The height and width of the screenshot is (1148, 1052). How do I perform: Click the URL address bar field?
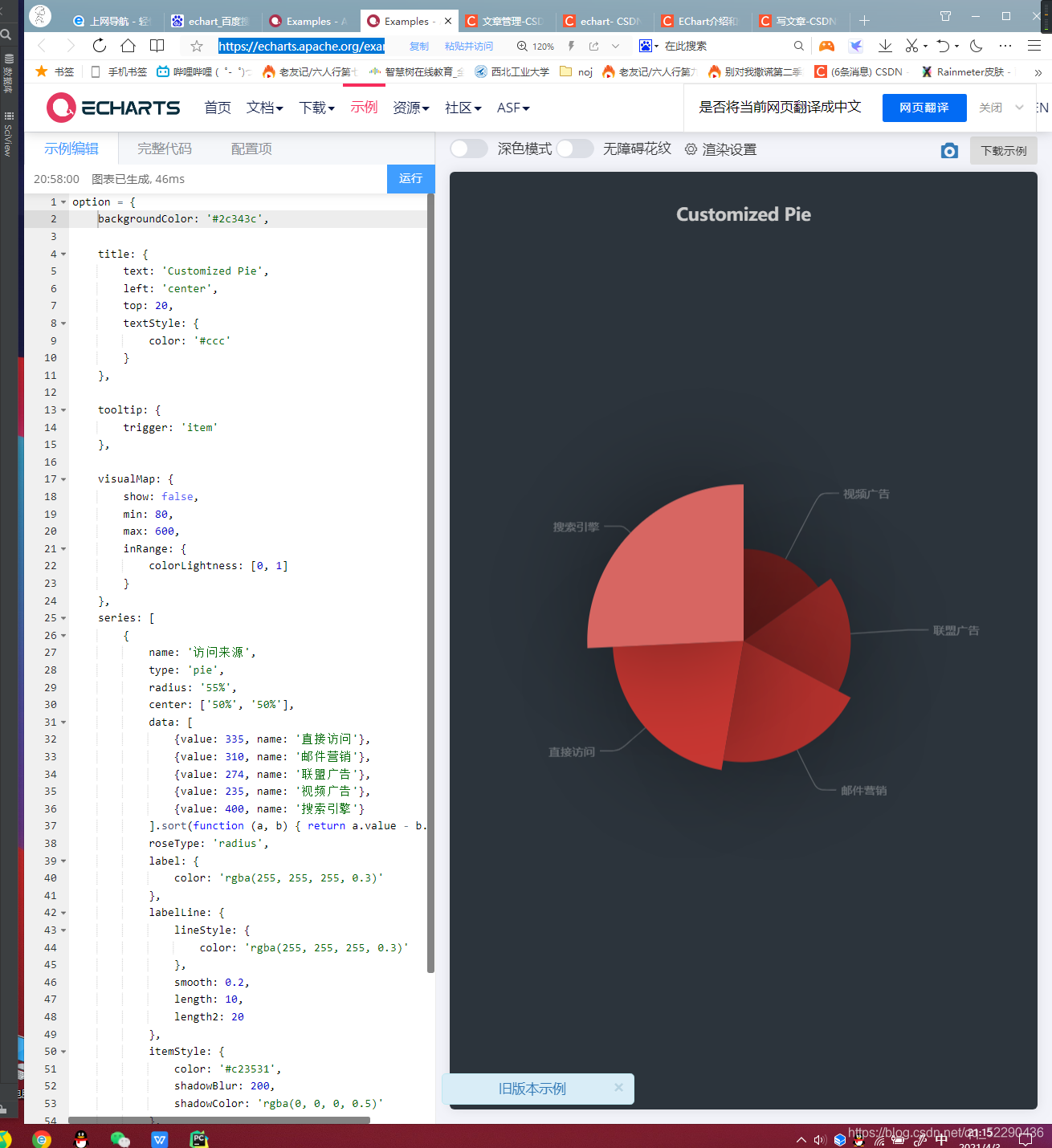click(301, 47)
